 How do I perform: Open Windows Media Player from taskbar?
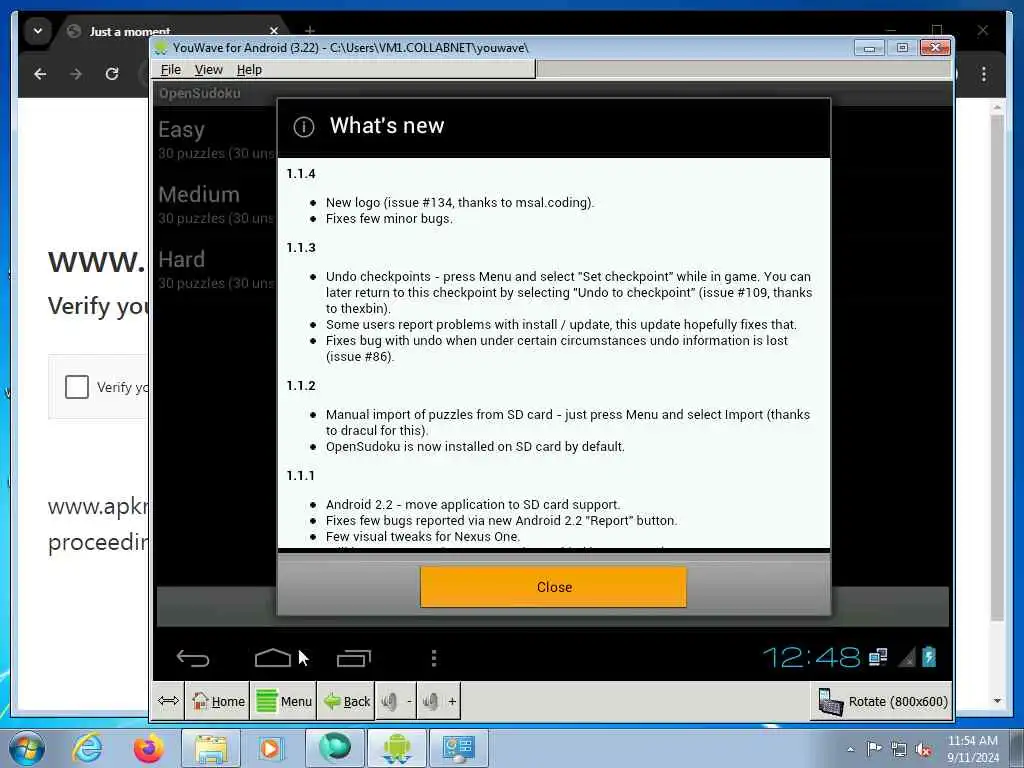[270, 748]
